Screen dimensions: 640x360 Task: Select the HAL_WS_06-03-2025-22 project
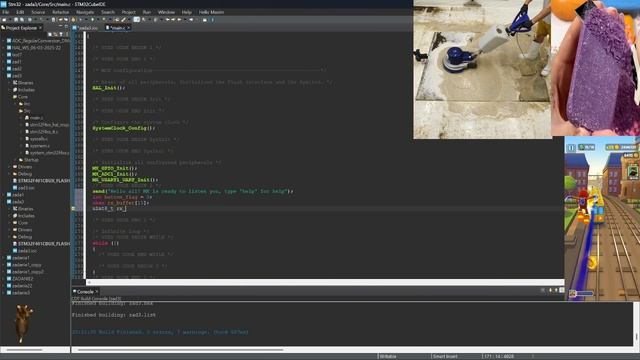point(34,48)
